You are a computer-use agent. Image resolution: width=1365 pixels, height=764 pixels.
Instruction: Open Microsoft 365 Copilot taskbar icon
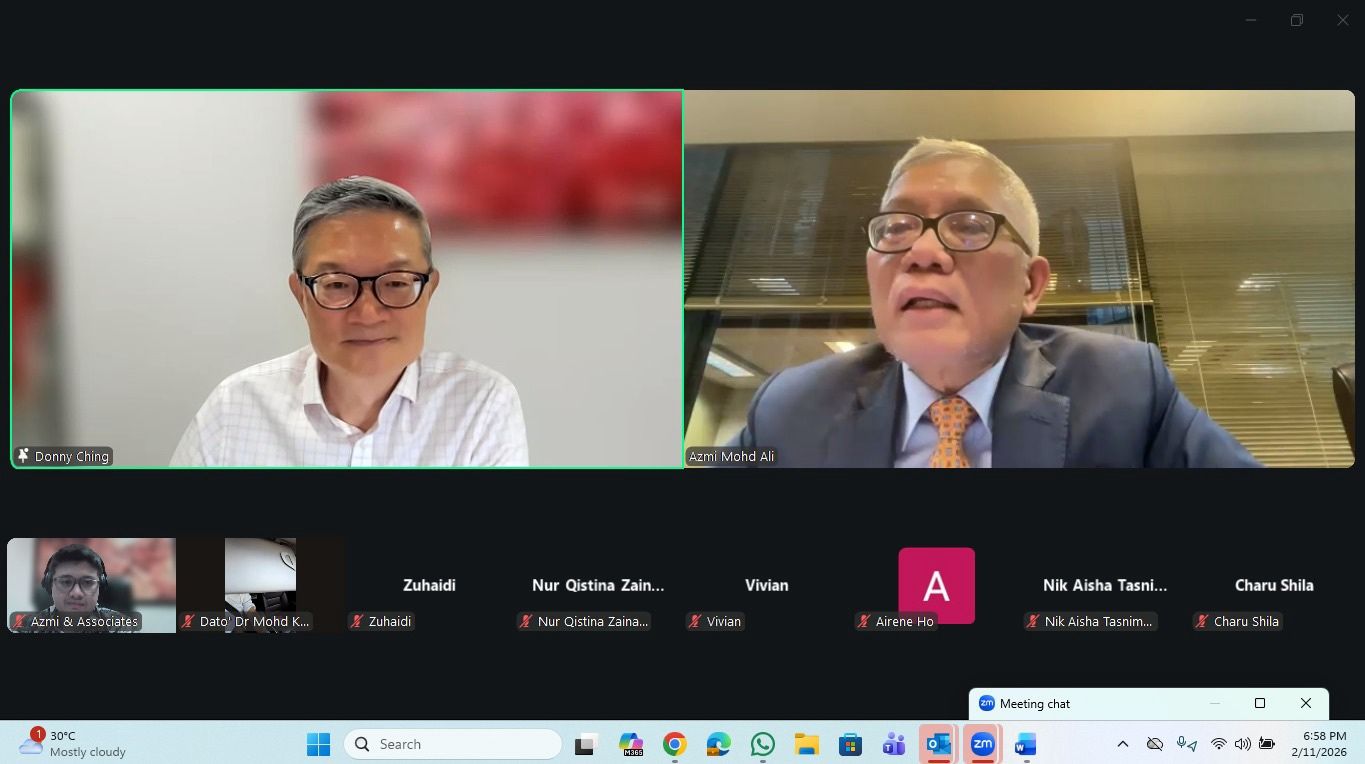click(x=631, y=744)
